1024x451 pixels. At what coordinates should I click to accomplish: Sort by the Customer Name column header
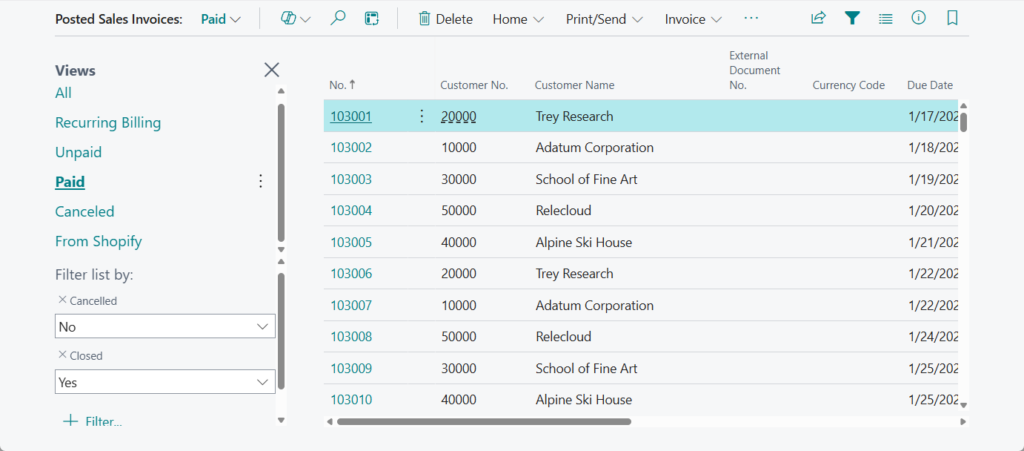click(x=574, y=85)
